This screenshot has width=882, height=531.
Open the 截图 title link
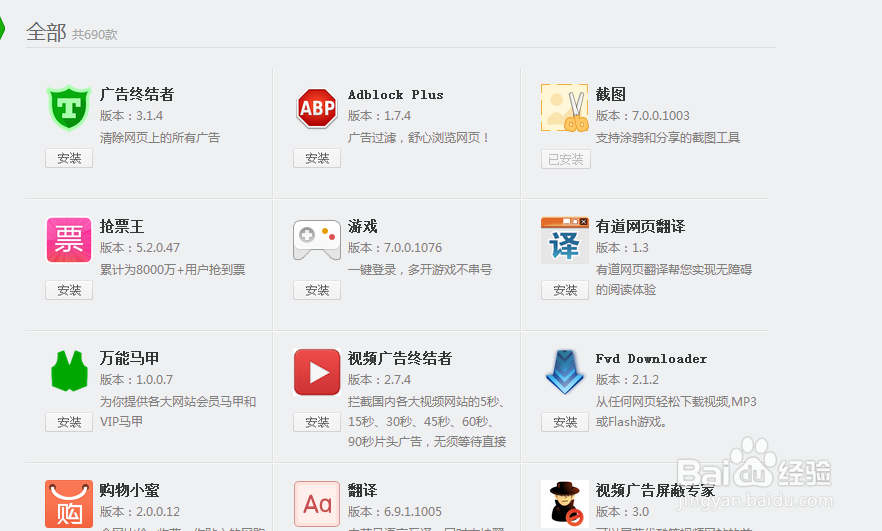610,94
